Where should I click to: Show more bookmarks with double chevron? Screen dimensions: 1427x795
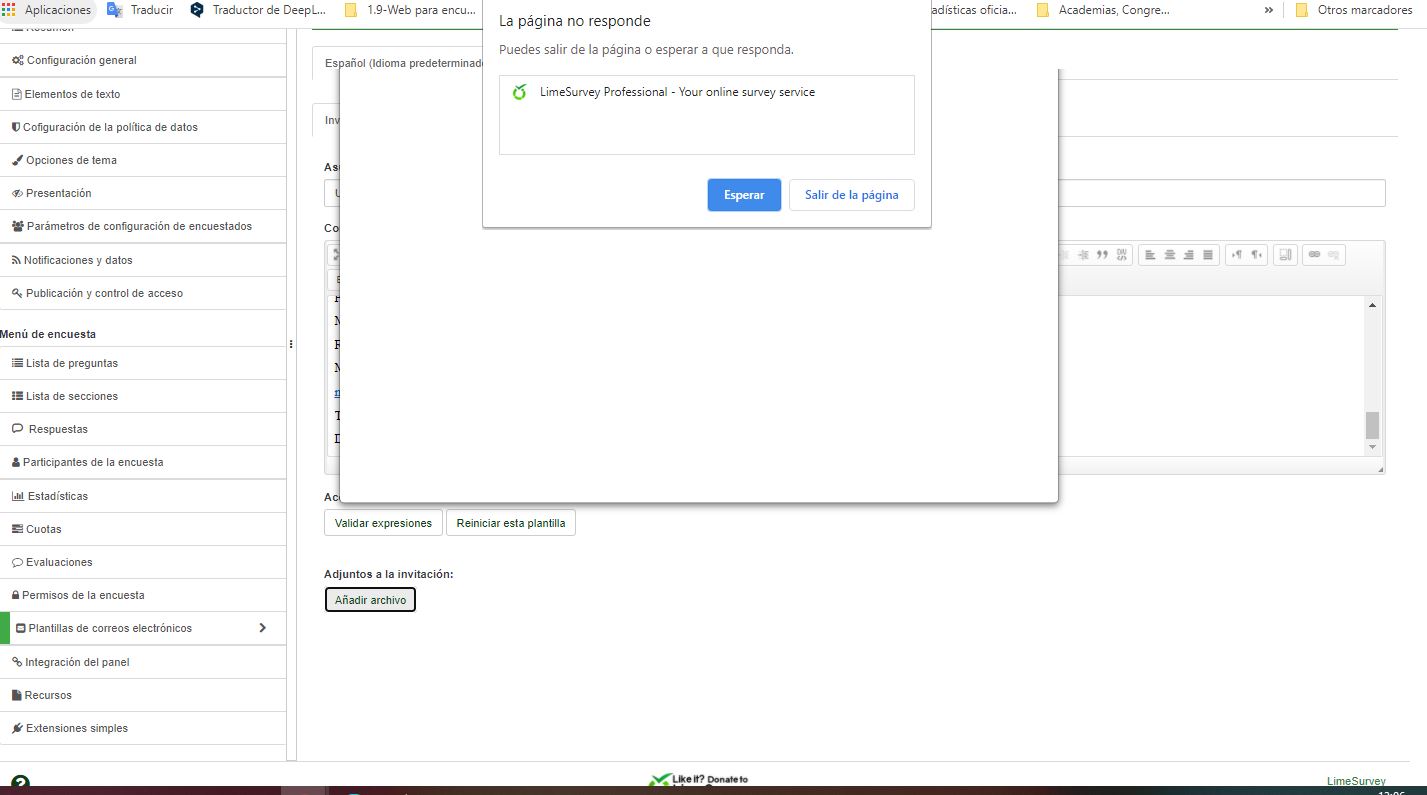[1268, 10]
